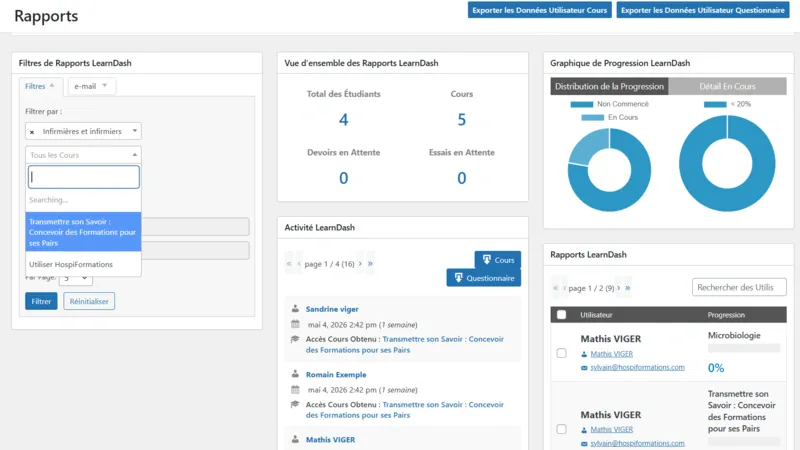This screenshot has width=800, height=450.
Task: Open Mathis VIGER profile link in Microbiologie row
Action: coord(611,354)
